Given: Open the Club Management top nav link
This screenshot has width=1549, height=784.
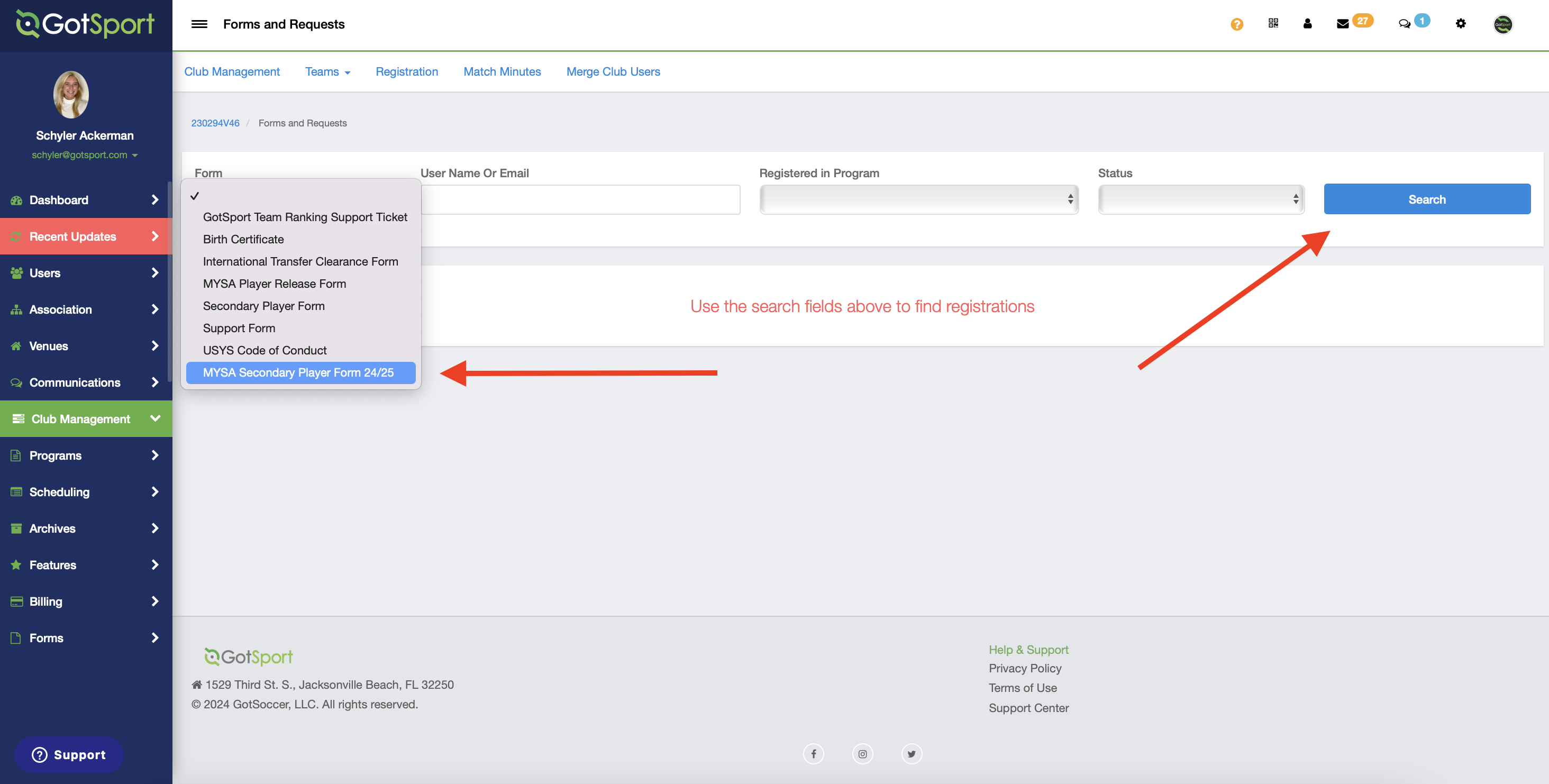Looking at the screenshot, I should pos(232,71).
